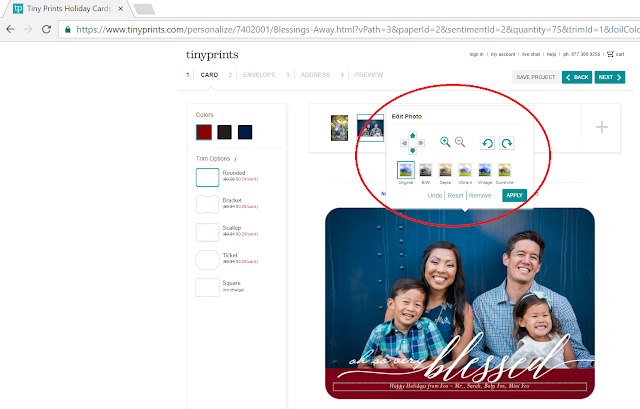Open the Trim Options info icon

(236, 159)
